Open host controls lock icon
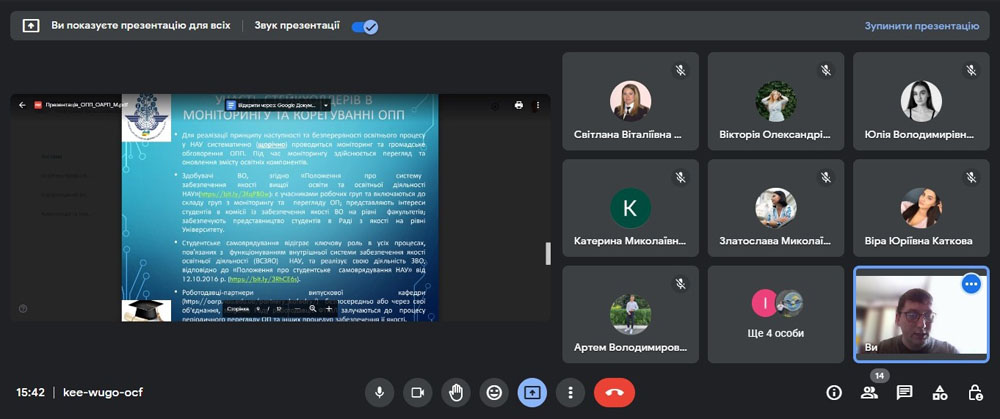The width and height of the screenshot is (1000, 419). click(x=974, y=392)
